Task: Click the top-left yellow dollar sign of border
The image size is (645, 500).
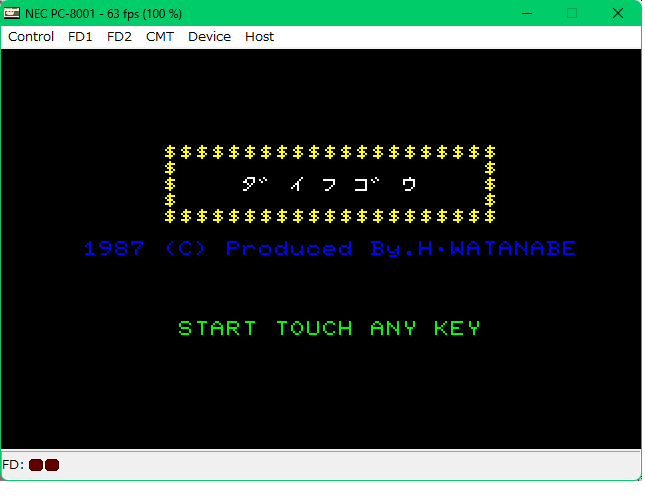Action: pos(171,152)
